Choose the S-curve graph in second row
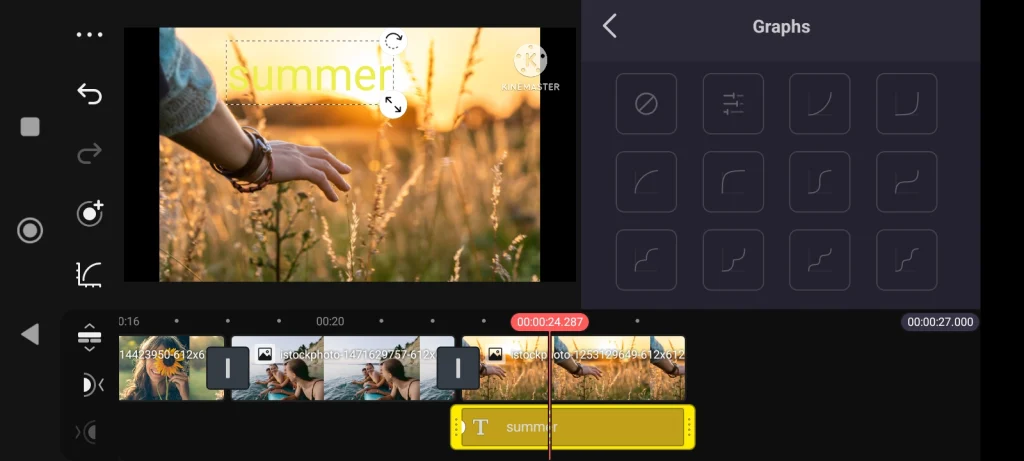 (x=820, y=182)
